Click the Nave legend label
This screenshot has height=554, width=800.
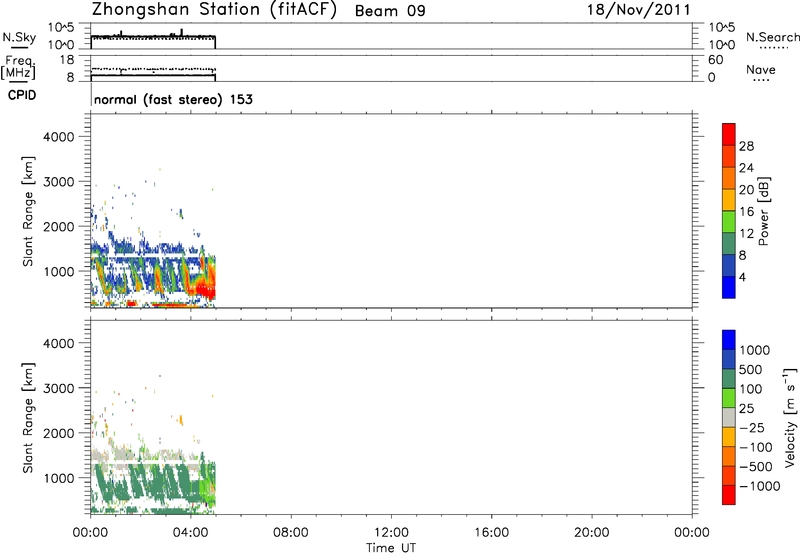761,70
